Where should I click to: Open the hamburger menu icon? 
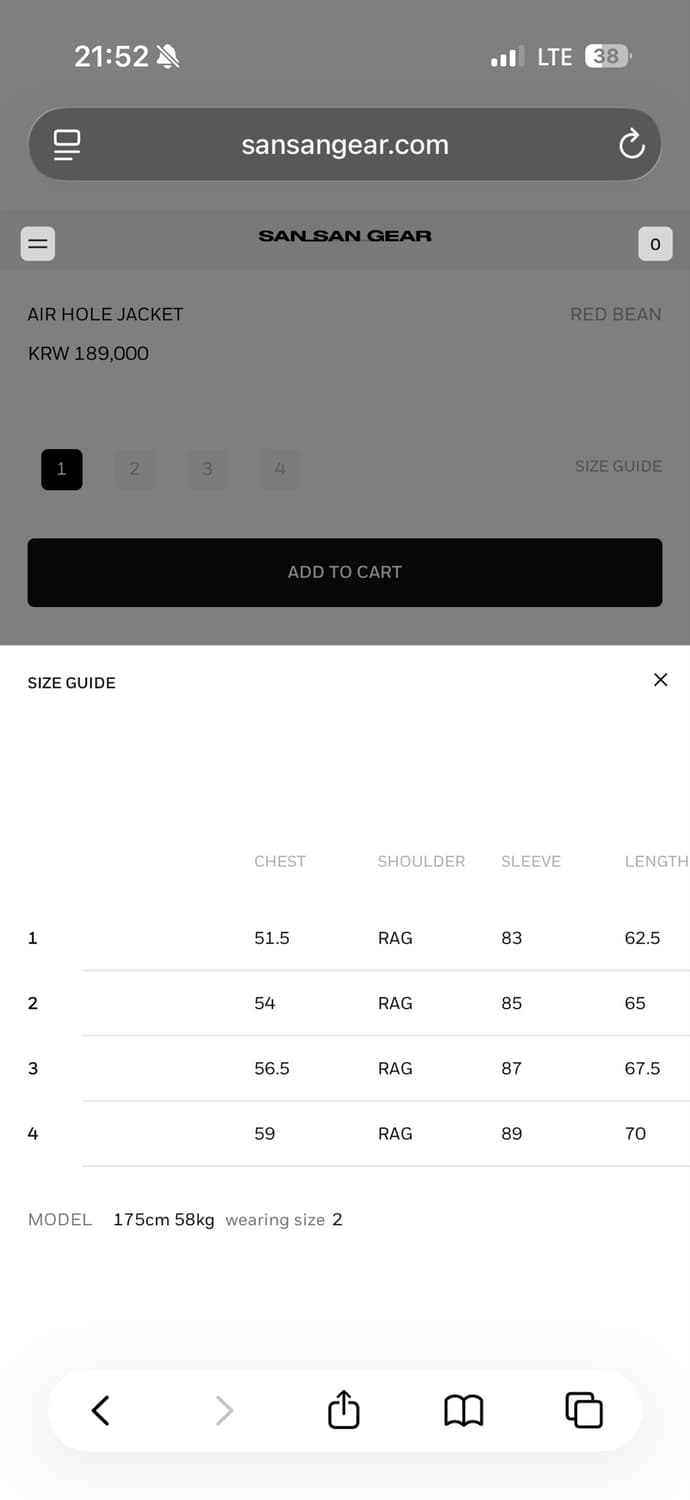(38, 243)
